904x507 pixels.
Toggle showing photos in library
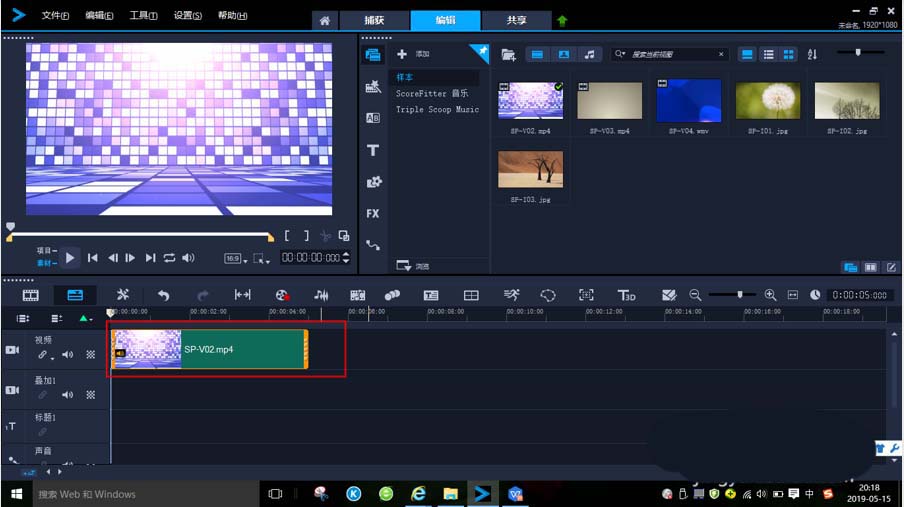pyautogui.click(x=563, y=54)
